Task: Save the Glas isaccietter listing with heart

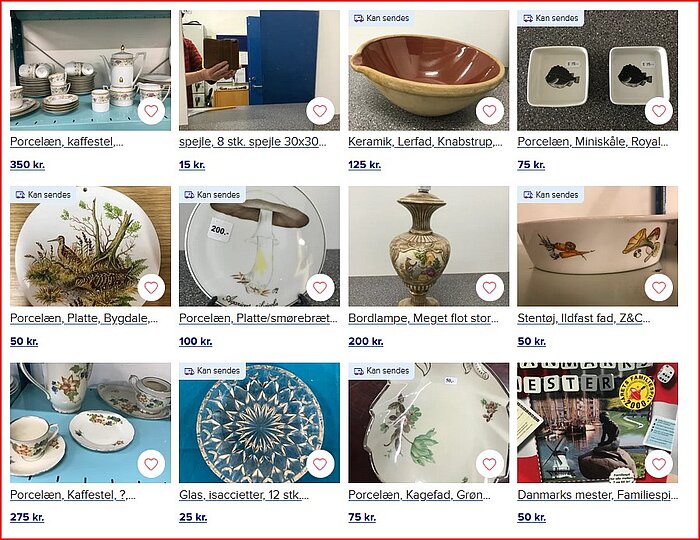Action: (x=320, y=464)
